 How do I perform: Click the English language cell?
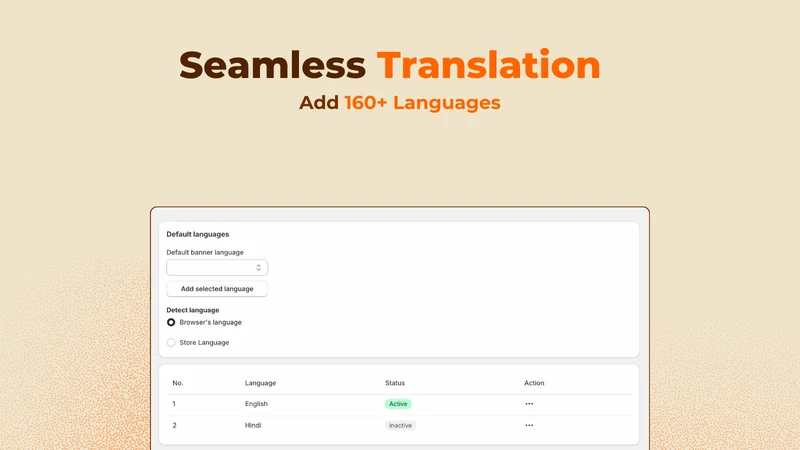[x=256, y=404]
